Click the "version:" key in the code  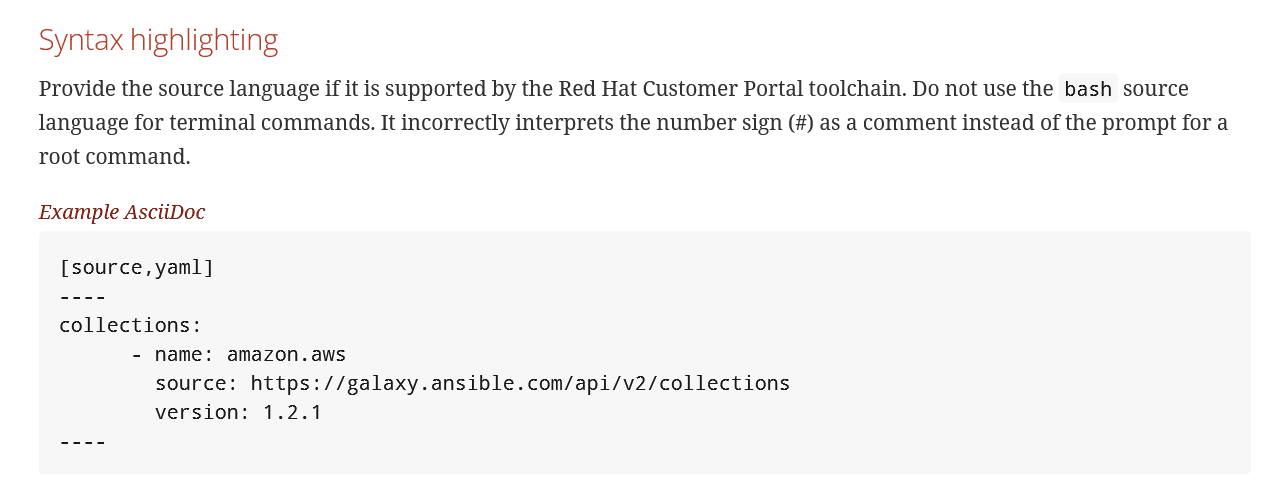[x=202, y=412]
